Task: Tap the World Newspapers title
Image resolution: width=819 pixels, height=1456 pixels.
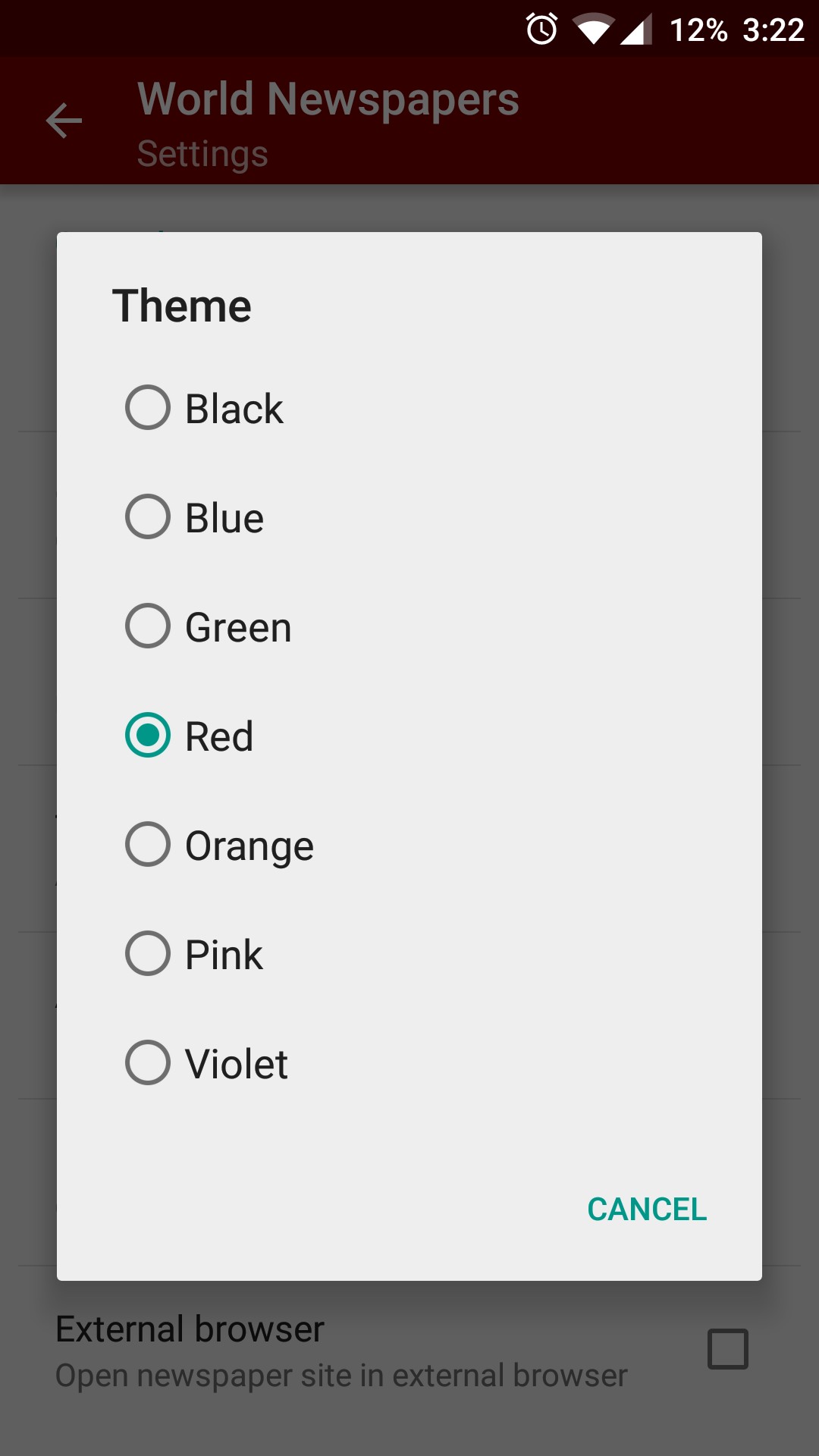Action: coord(328,99)
